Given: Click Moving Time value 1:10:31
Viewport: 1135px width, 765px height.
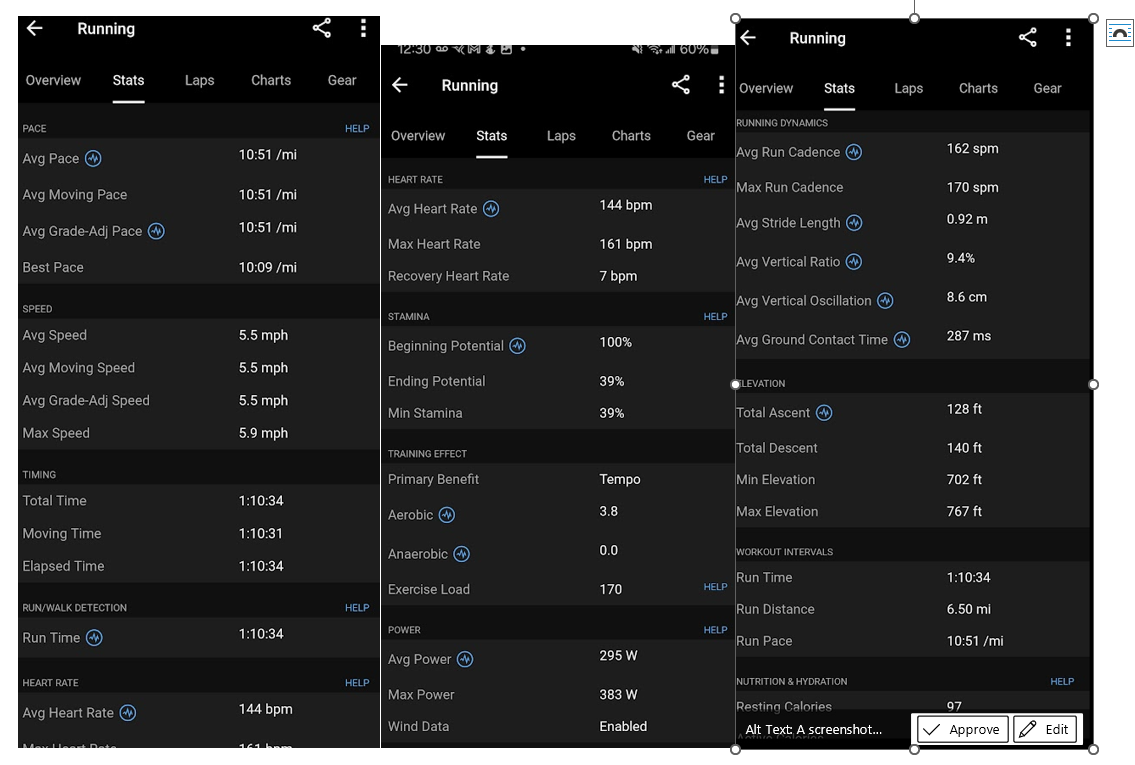Looking at the screenshot, I should (261, 533).
